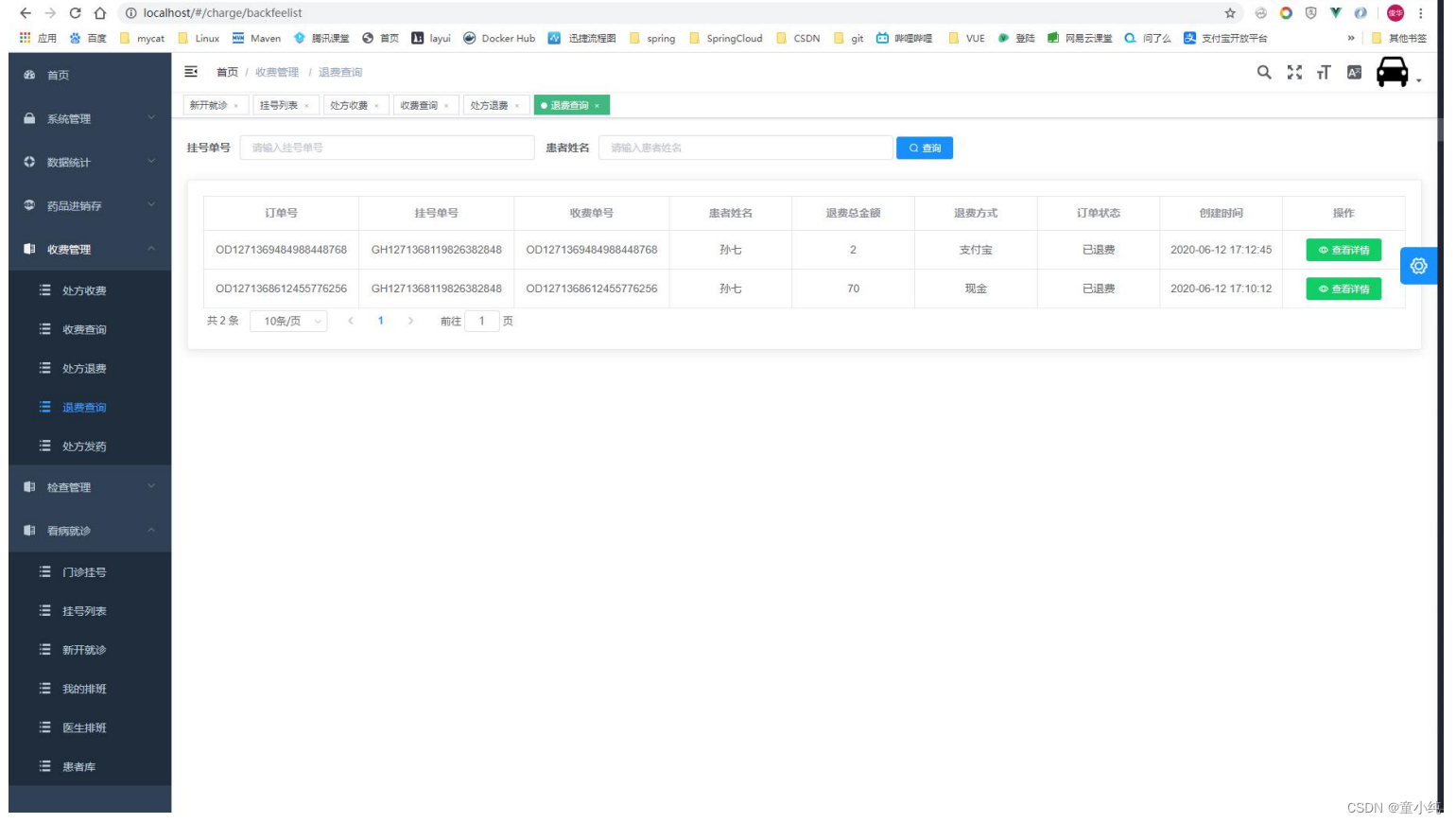Viewport: 1456px width, 823px height.
Task: Close the 处方收费 tab
Action: (x=376, y=106)
